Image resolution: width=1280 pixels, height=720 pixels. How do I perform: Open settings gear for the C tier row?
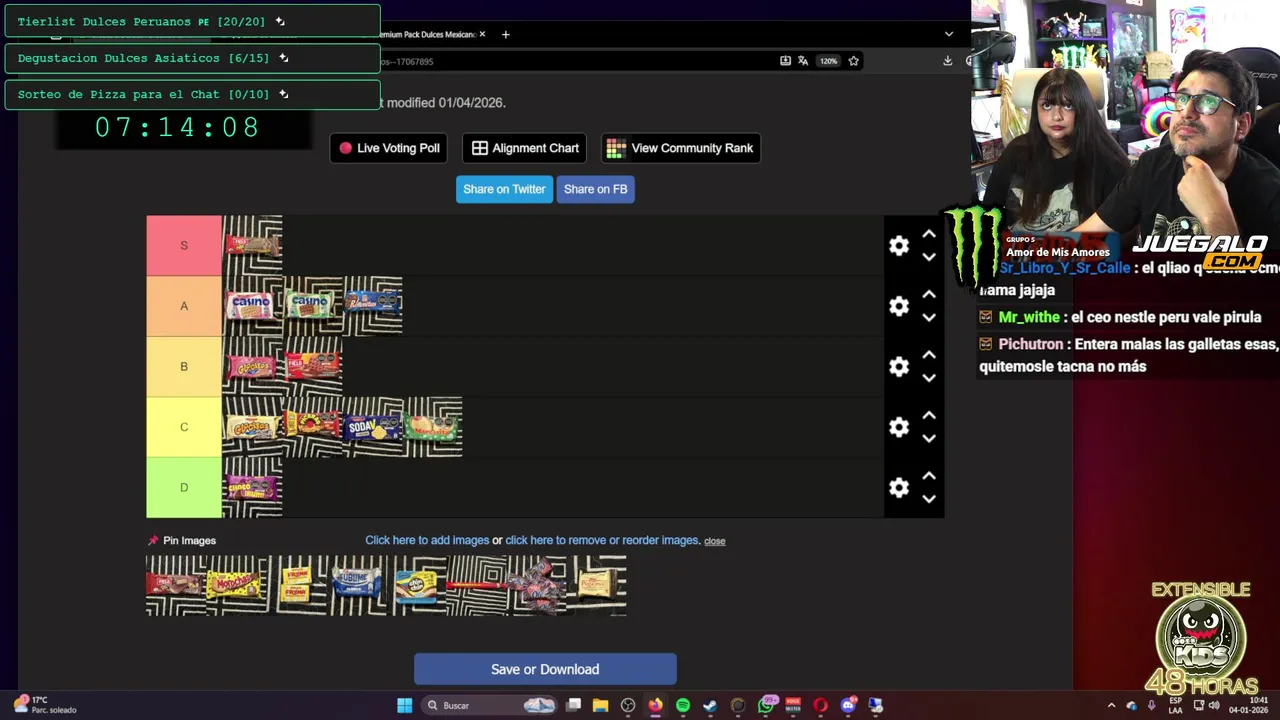pos(899,427)
